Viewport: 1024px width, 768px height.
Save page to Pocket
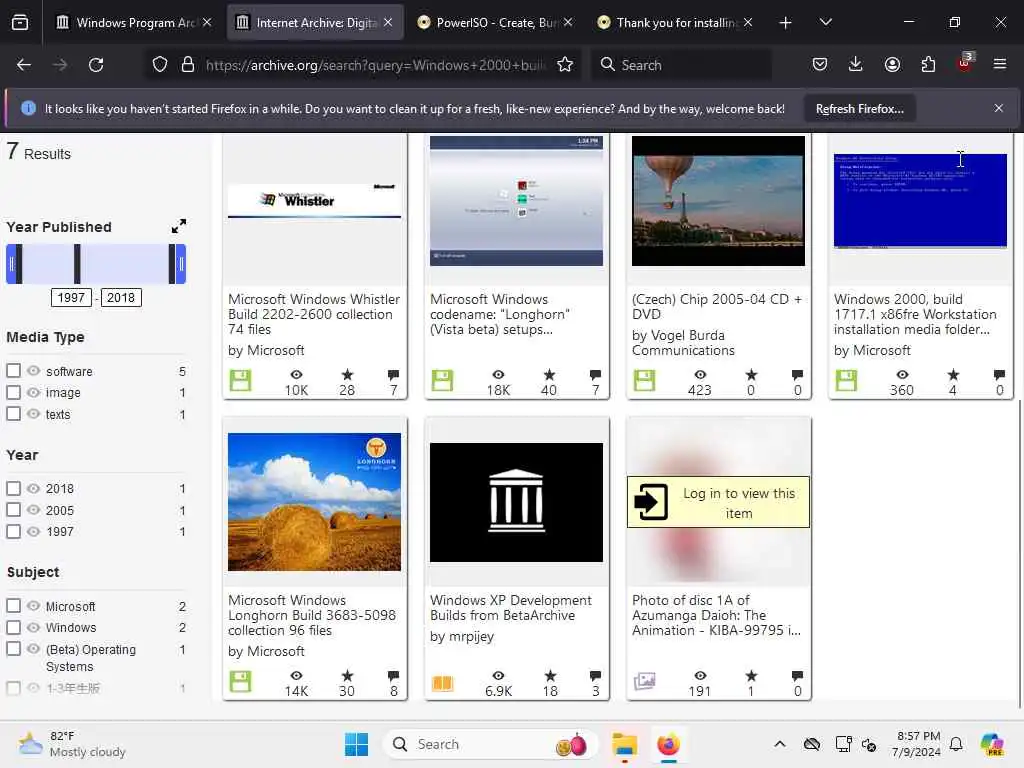pos(820,64)
